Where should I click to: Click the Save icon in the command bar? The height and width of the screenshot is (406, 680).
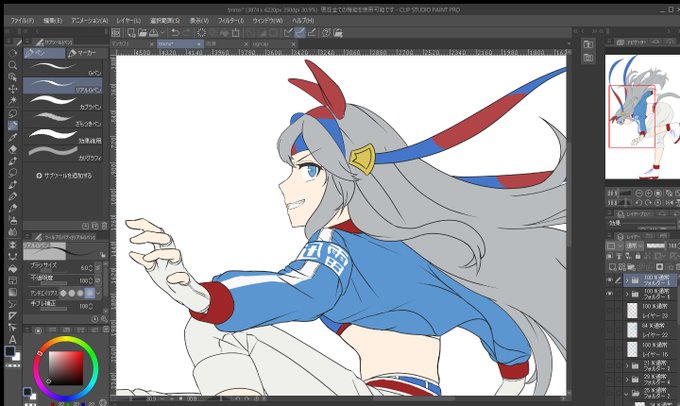click(x=154, y=33)
